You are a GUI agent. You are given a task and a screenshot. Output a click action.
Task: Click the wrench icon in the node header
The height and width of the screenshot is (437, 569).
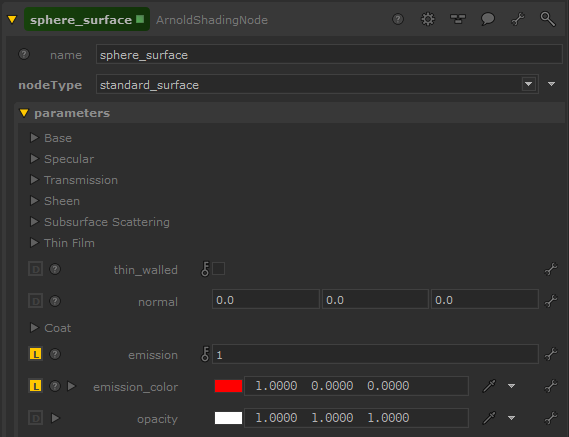518,19
